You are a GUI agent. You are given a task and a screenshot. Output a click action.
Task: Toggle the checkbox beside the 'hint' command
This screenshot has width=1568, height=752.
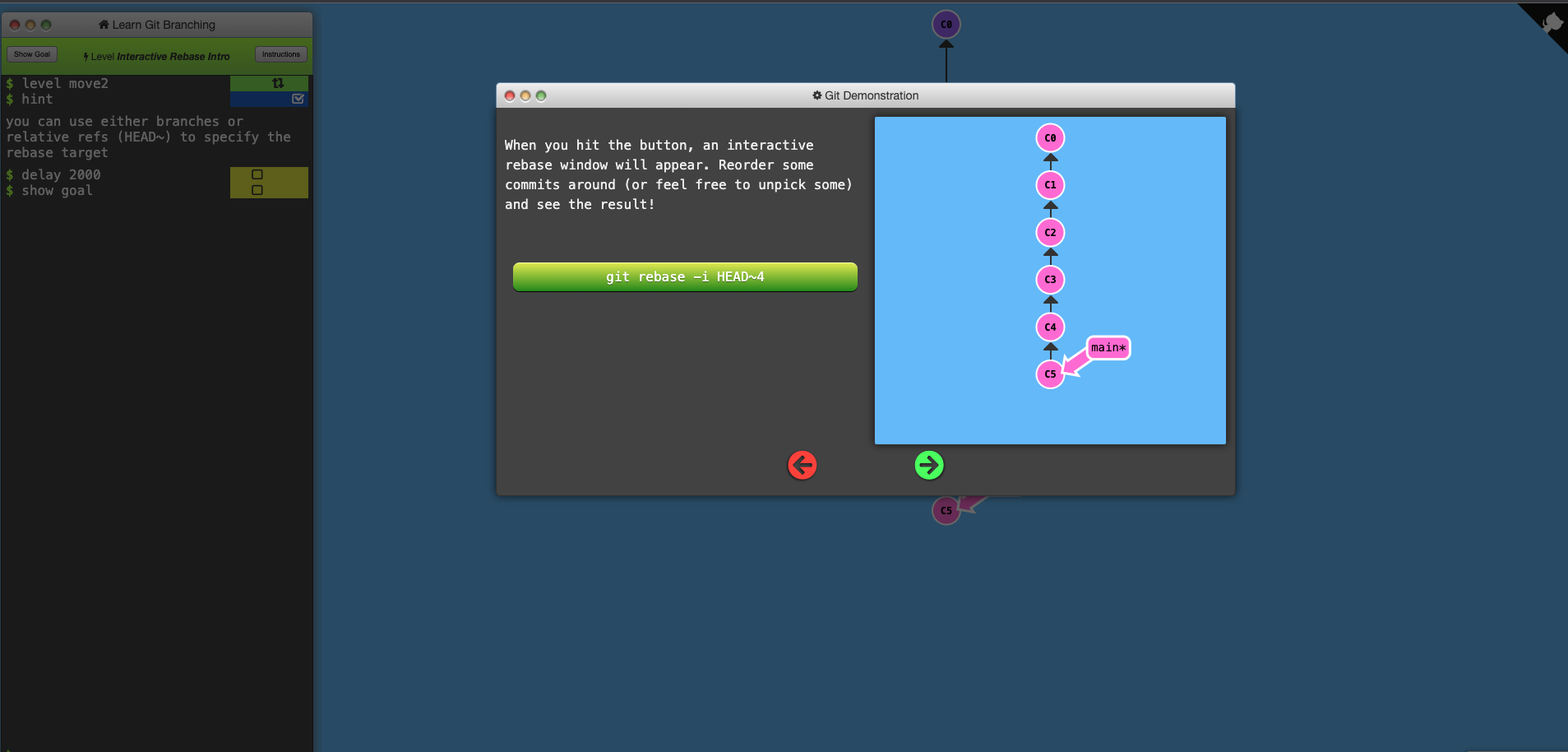tap(298, 98)
